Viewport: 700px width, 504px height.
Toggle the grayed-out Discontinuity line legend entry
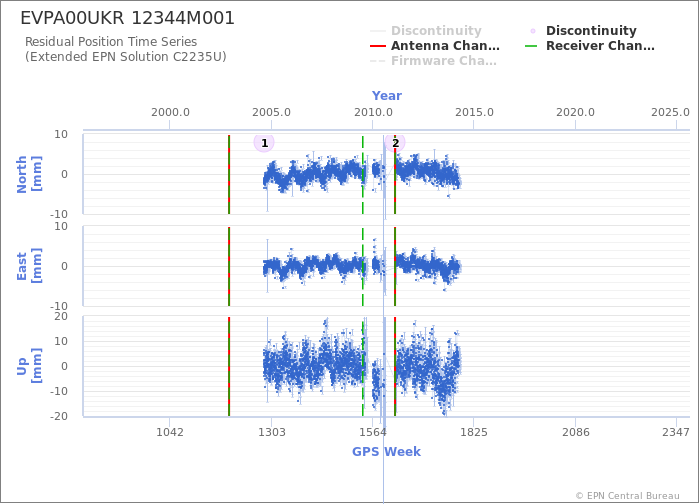point(426,30)
